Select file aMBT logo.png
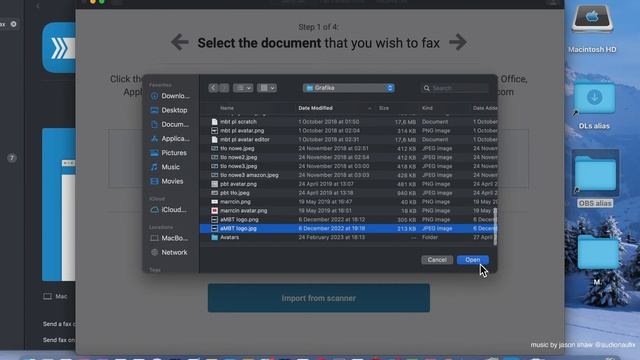Image resolution: width=640 pixels, height=360 pixels. [348, 220]
